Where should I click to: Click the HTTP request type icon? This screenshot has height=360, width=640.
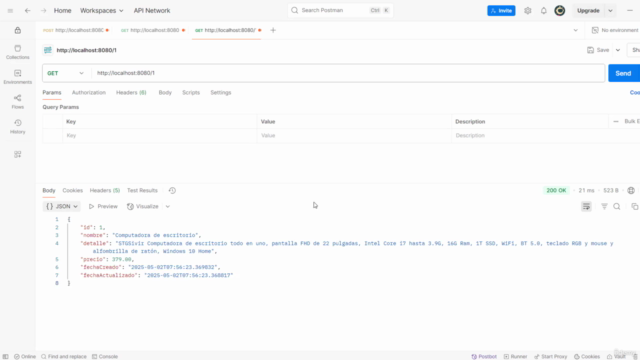(x=48, y=50)
